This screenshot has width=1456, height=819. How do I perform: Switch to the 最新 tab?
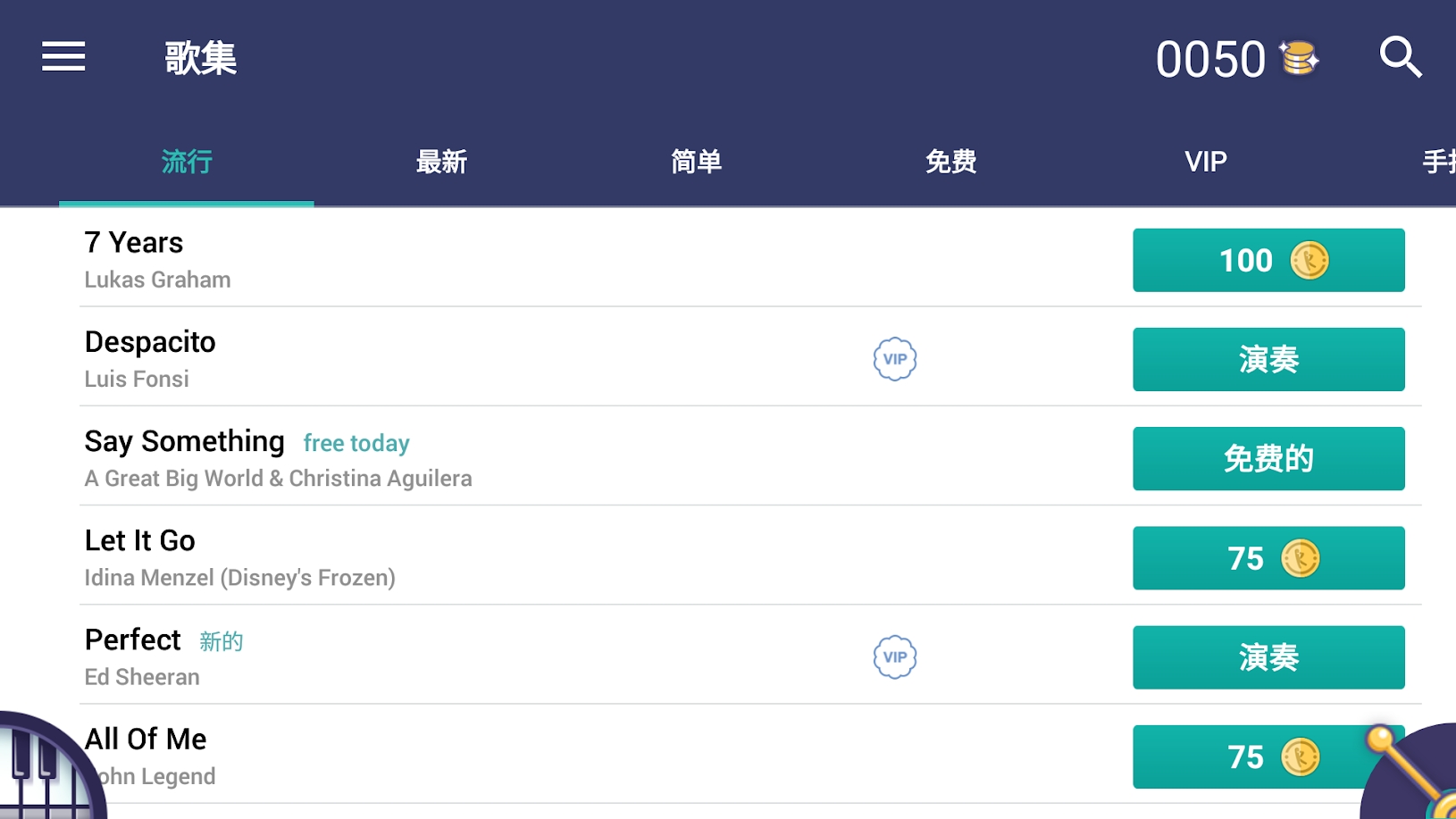[x=441, y=162]
